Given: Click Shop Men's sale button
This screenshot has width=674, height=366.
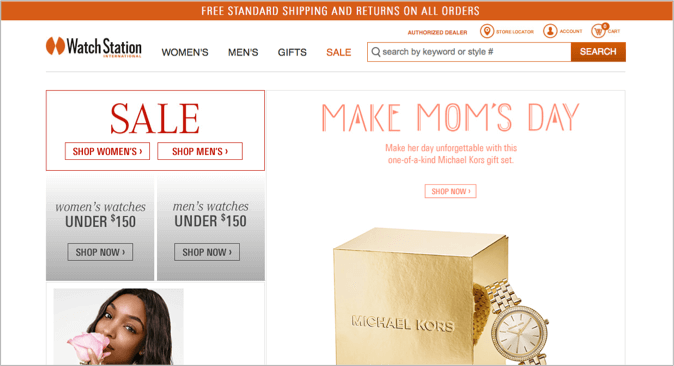Looking at the screenshot, I should (200, 151).
